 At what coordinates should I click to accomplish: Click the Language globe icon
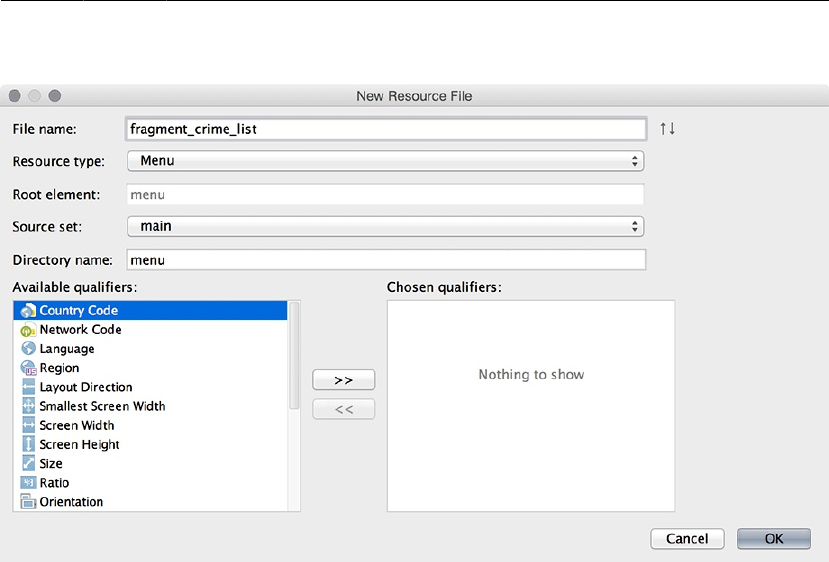click(28, 348)
